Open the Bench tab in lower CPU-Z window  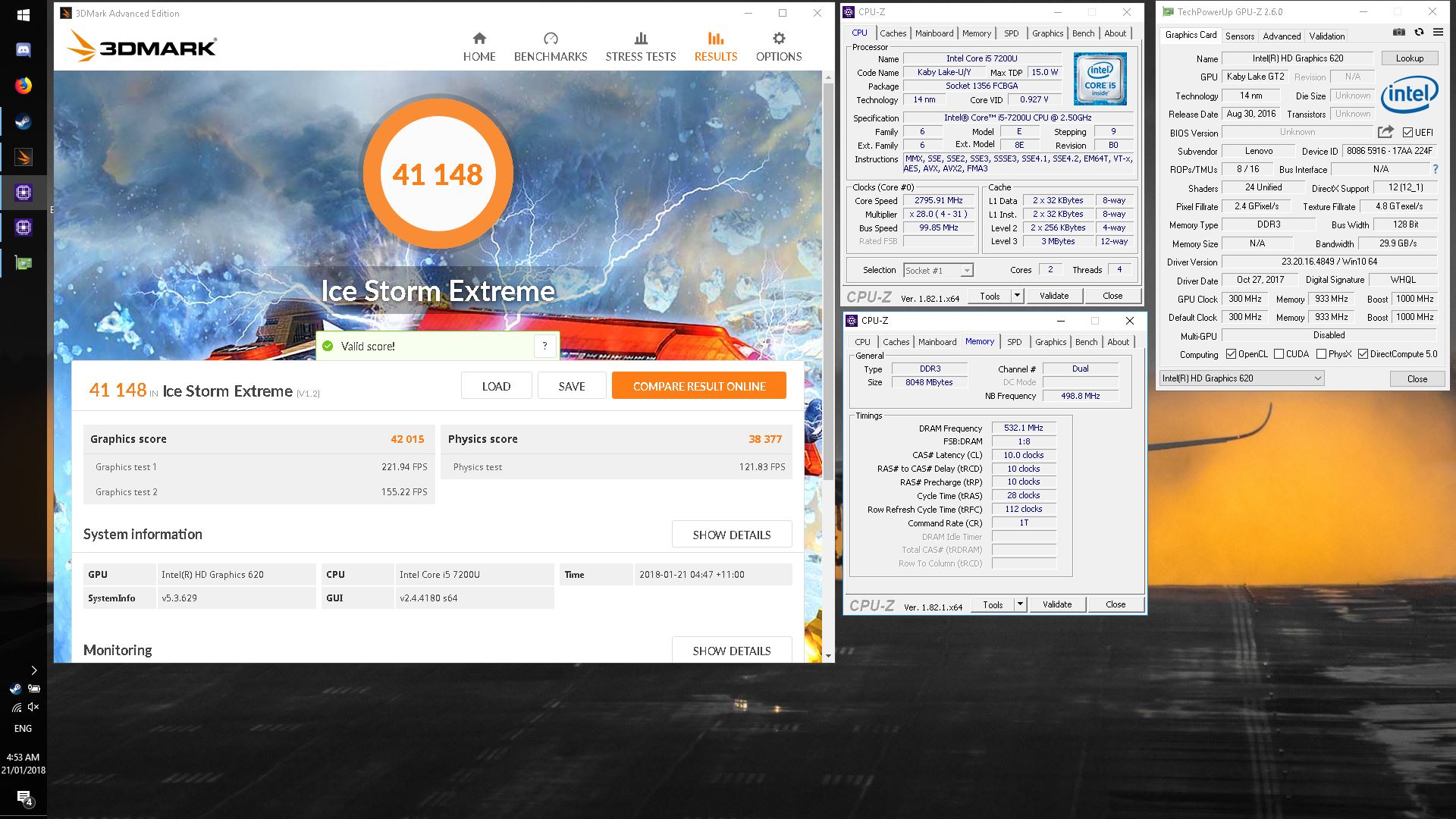click(x=1086, y=342)
